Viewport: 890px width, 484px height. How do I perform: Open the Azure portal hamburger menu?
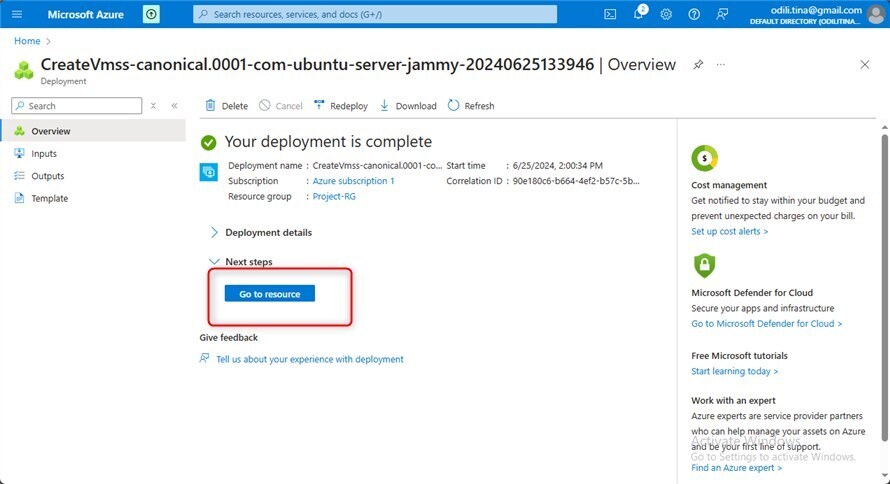pyautogui.click(x=17, y=14)
